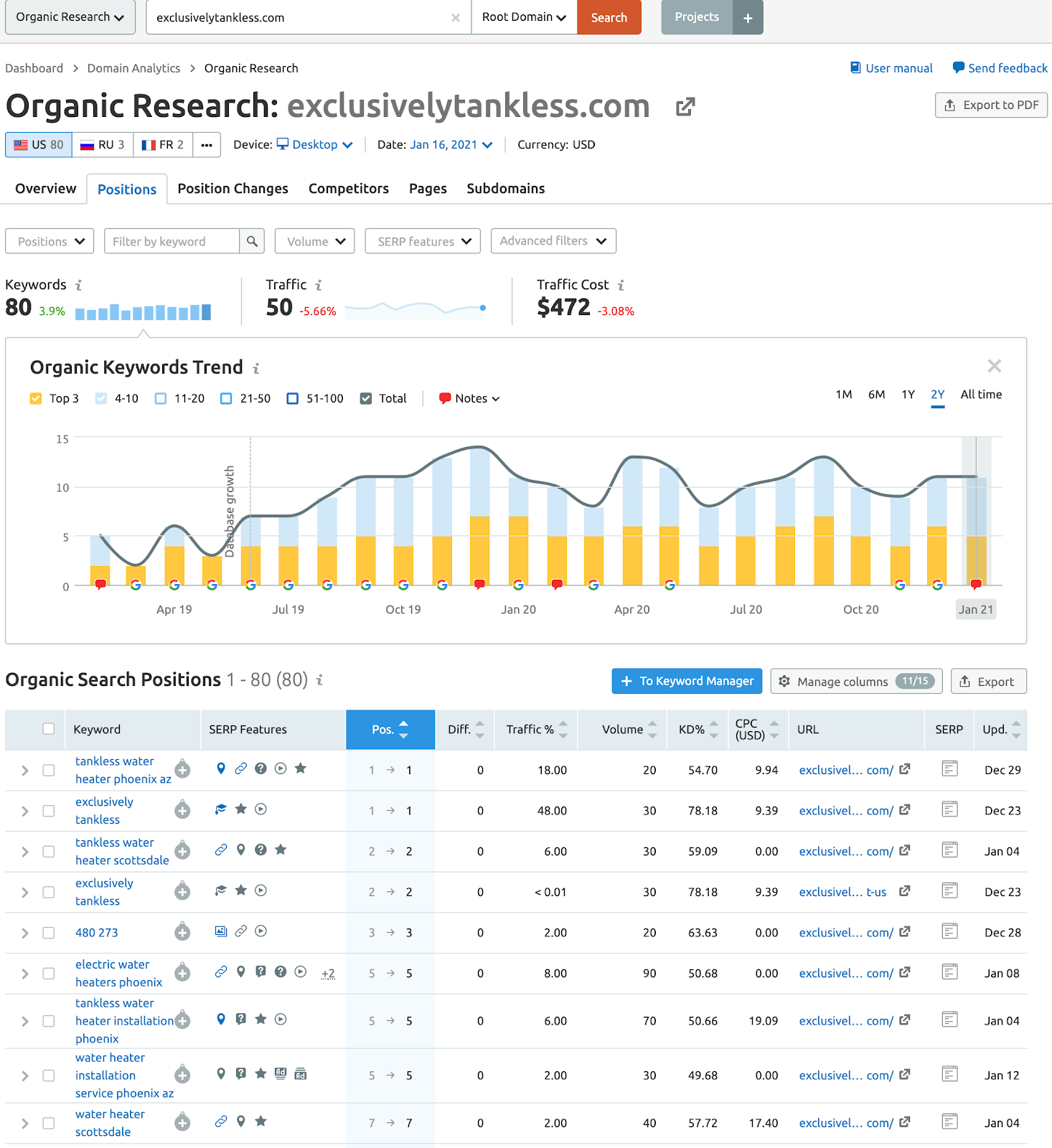Open the Domain Analytics breadcrumb link
The height and width of the screenshot is (1148, 1052).
[x=133, y=68]
